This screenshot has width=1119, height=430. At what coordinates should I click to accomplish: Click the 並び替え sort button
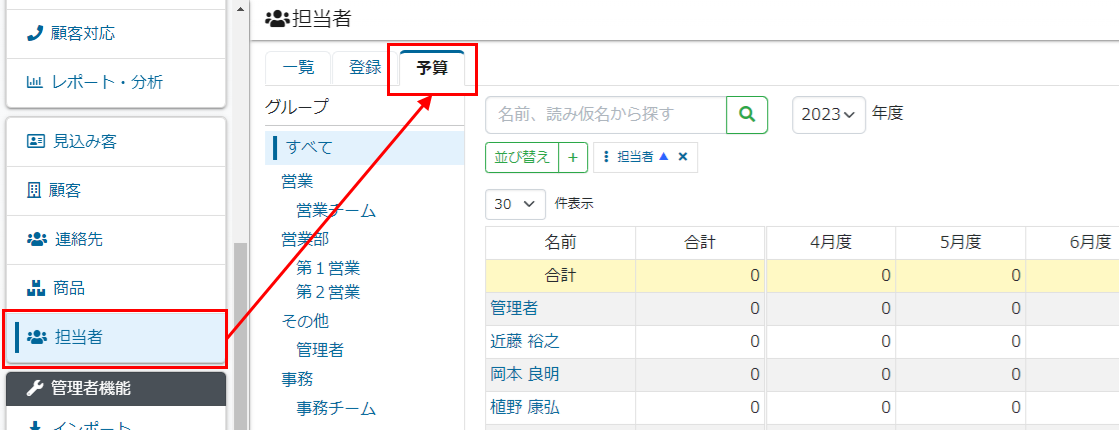[x=522, y=158]
